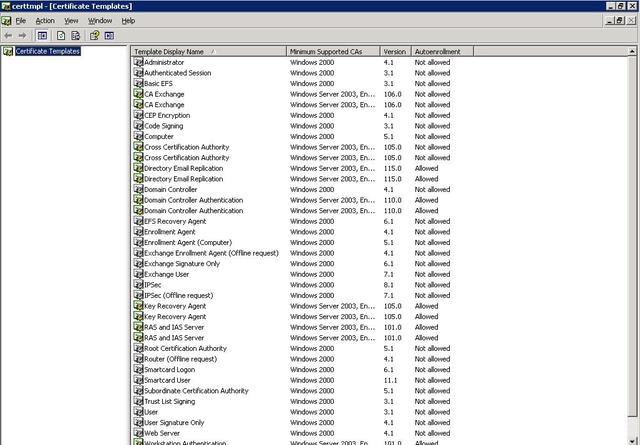Click the scrollbar up arrow of the list
Image resolution: width=640 pixels, height=445 pixels.
coord(632,51)
